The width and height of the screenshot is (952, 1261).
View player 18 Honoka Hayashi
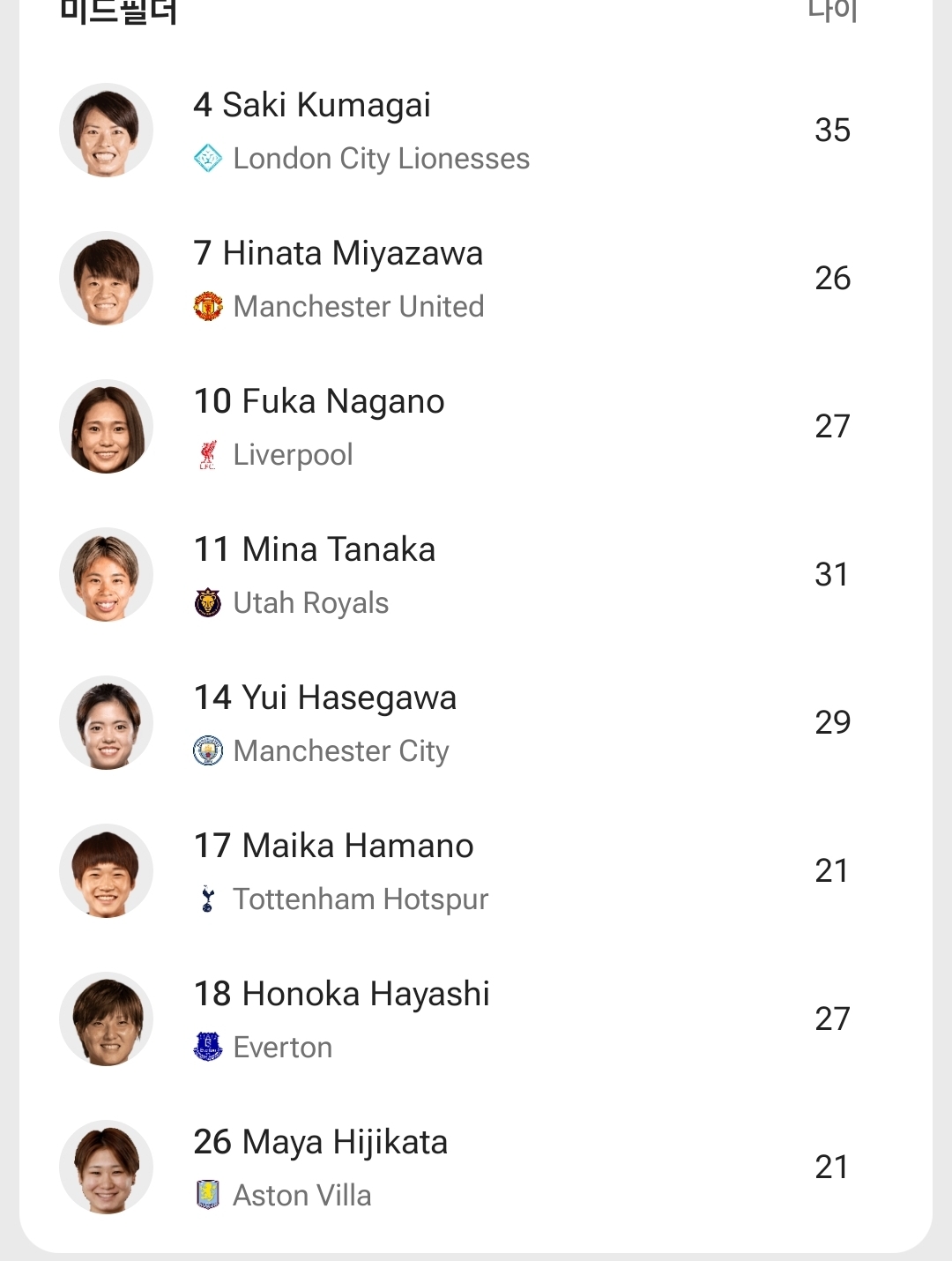(x=341, y=994)
